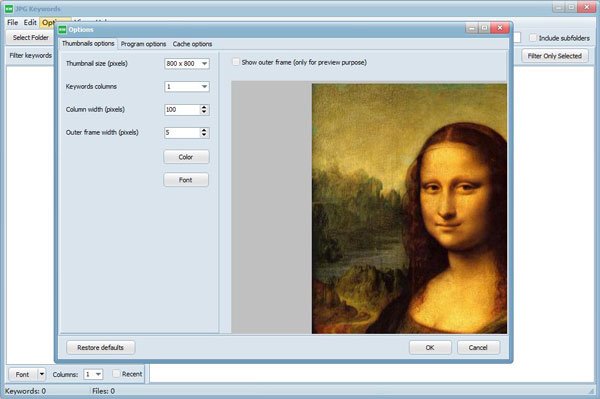Click the Mona Lisa preview image

(409, 208)
